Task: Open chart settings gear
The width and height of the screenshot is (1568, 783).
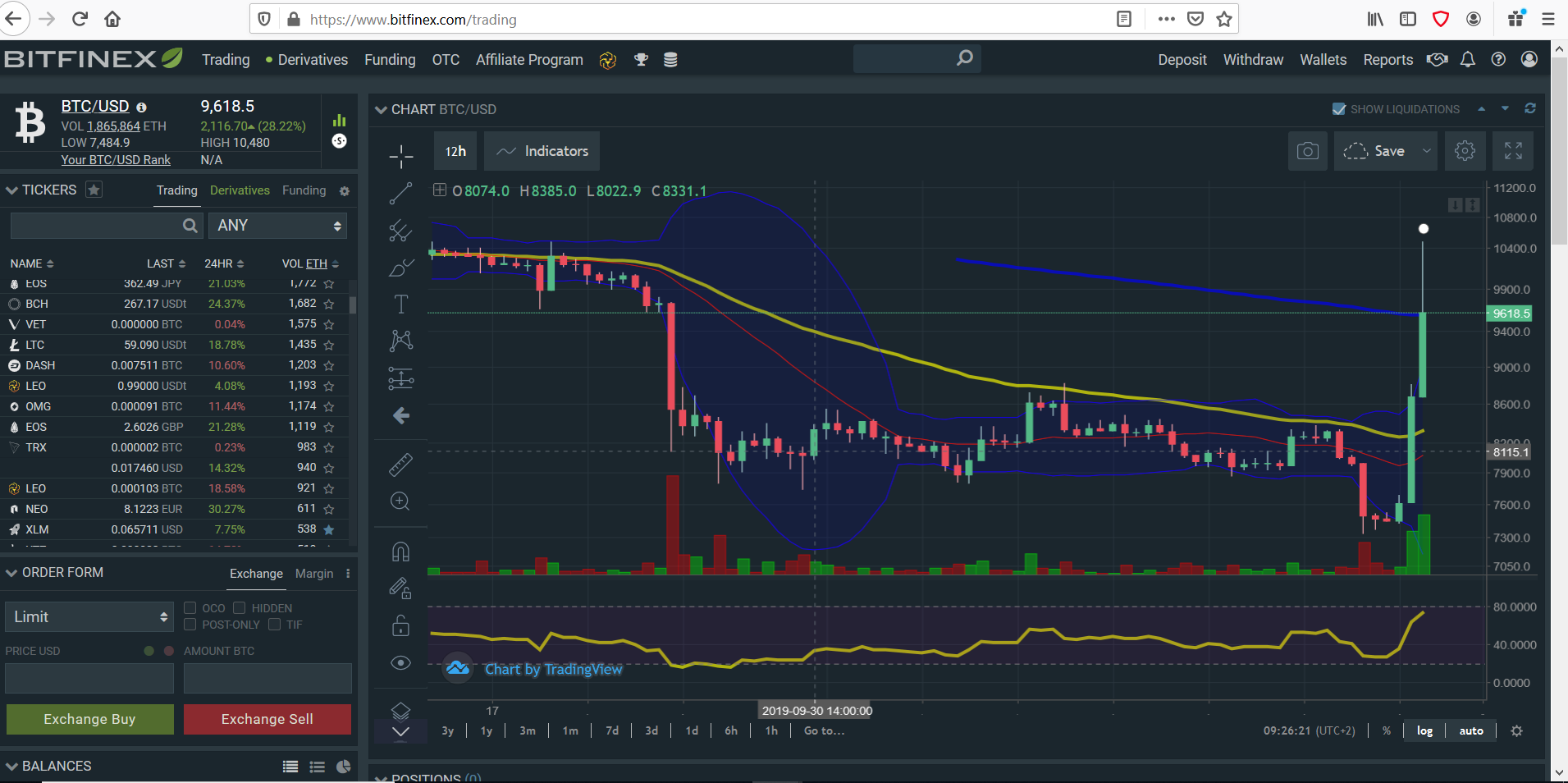Action: coord(1465,151)
